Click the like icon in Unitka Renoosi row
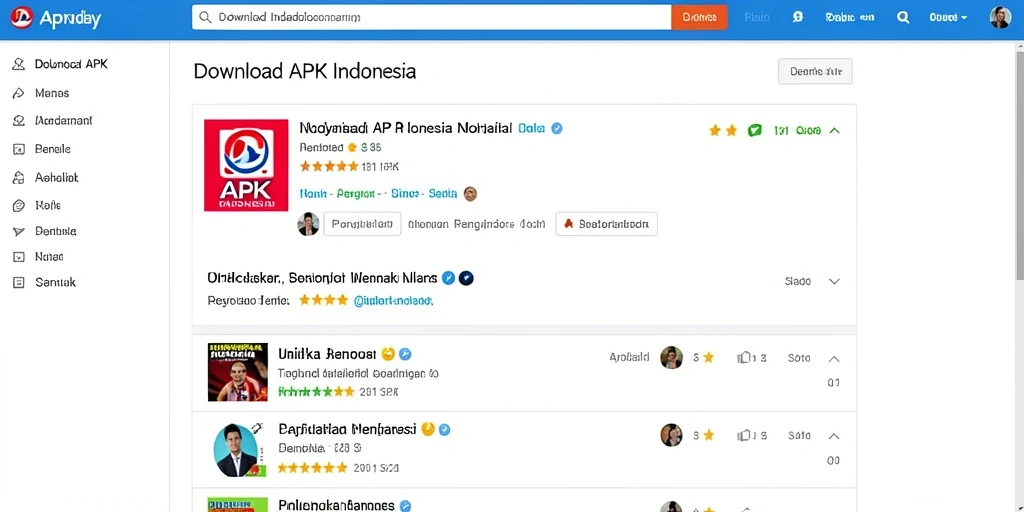 point(743,357)
